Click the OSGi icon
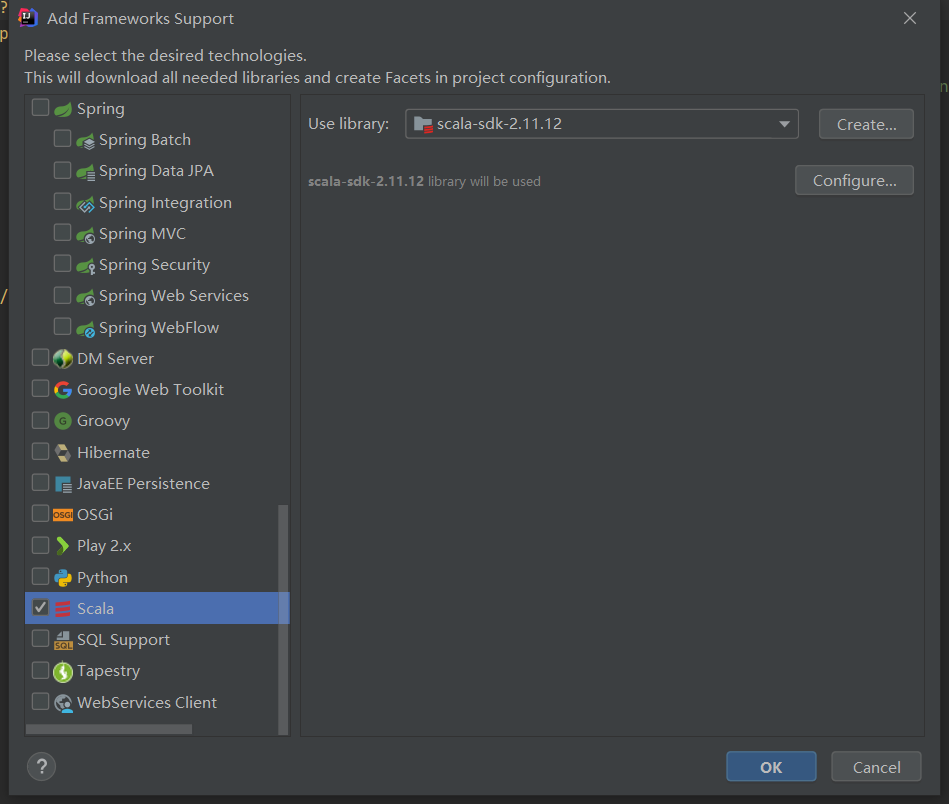 (x=63, y=515)
